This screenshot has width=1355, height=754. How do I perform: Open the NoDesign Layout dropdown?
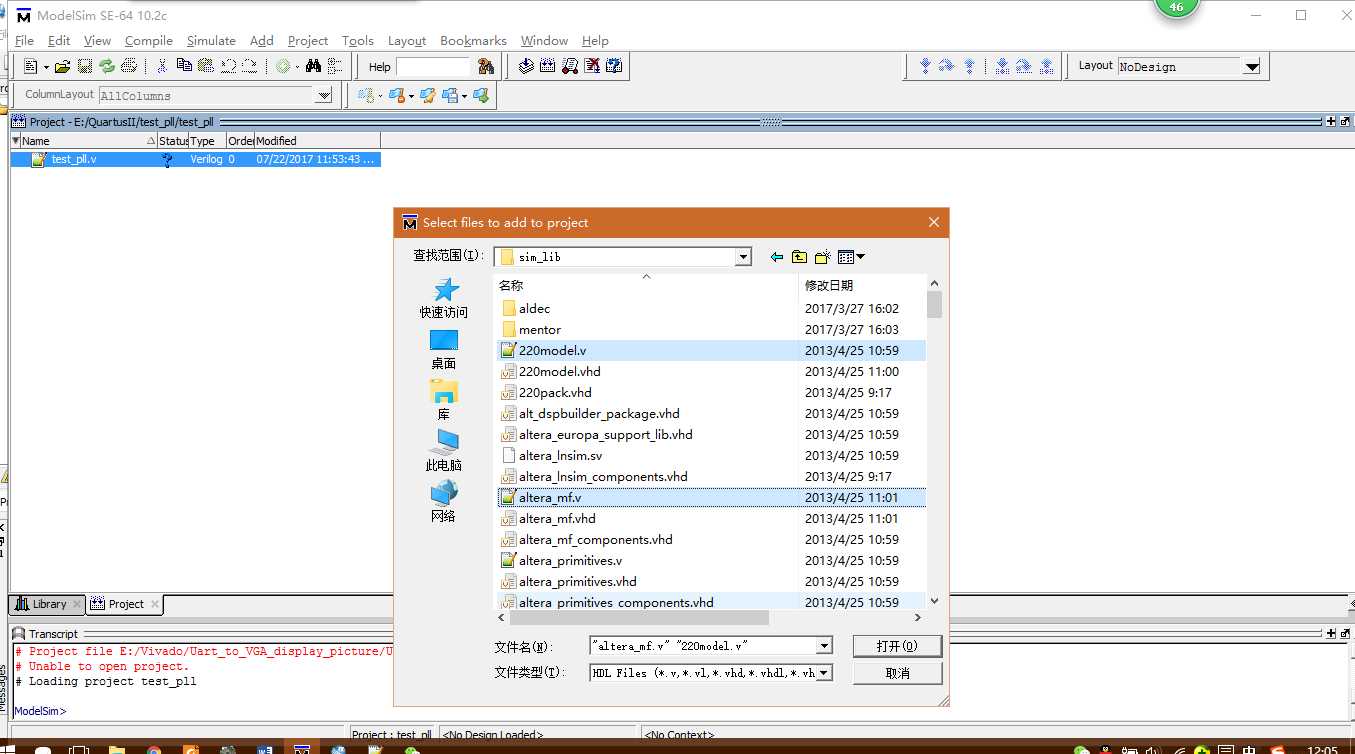click(1251, 67)
